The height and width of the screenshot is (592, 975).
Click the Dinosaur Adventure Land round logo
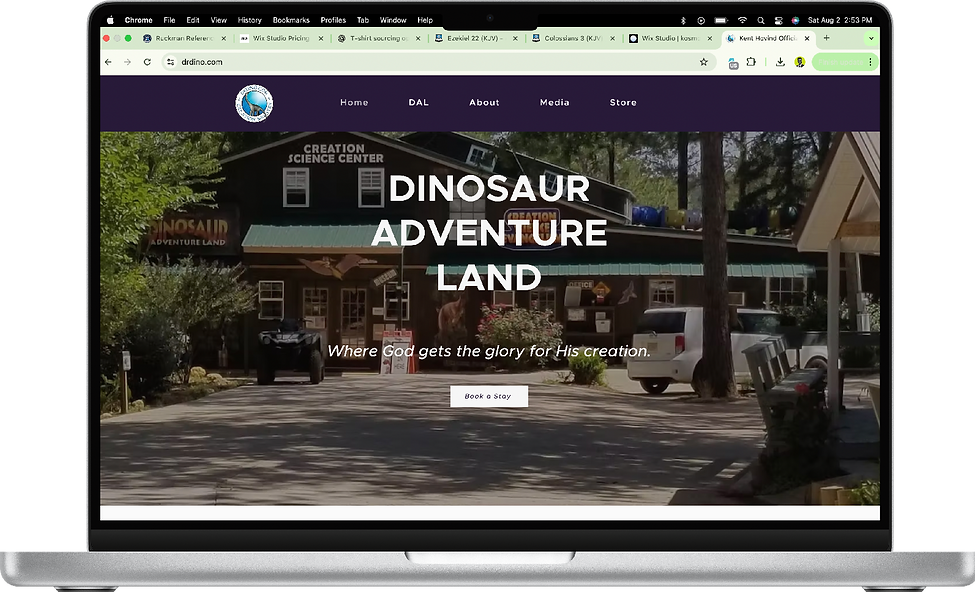pyautogui.click(x=254, y=103)
